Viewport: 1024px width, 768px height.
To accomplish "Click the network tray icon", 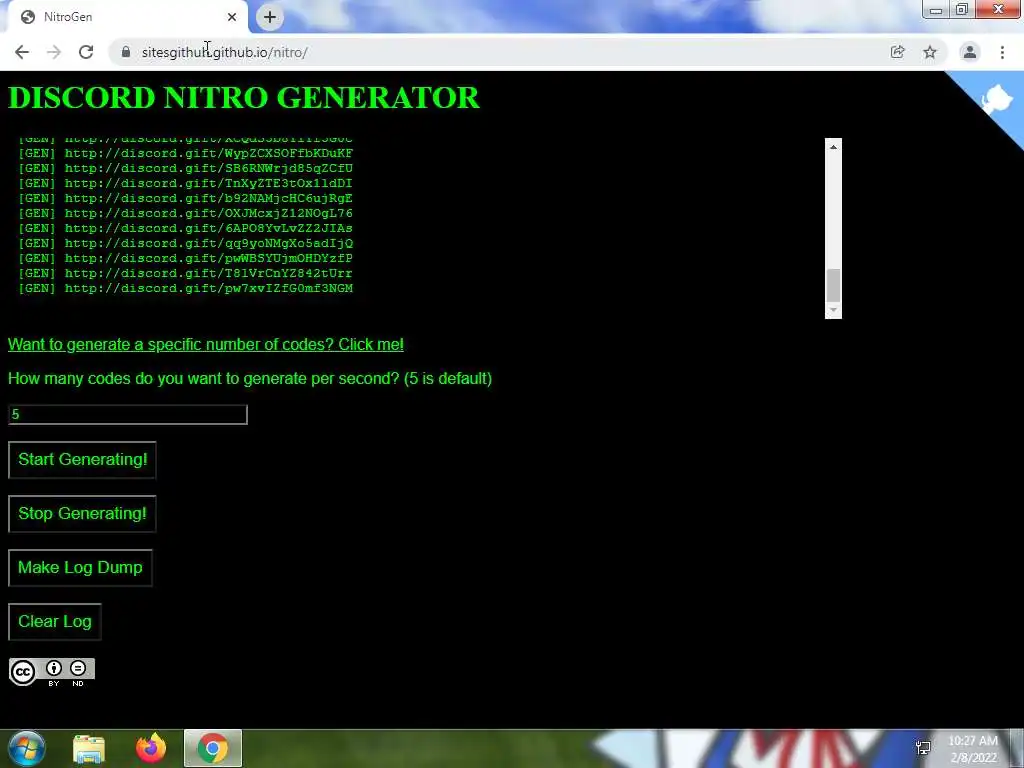I will (923, 748).
